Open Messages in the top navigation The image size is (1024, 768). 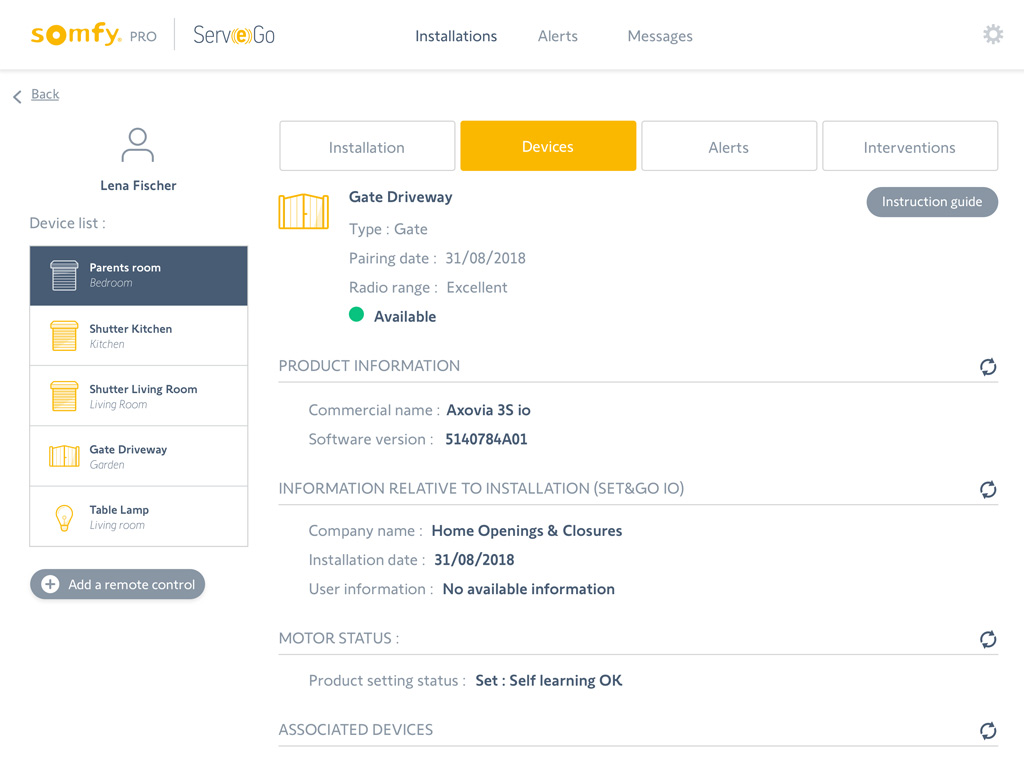660,36
